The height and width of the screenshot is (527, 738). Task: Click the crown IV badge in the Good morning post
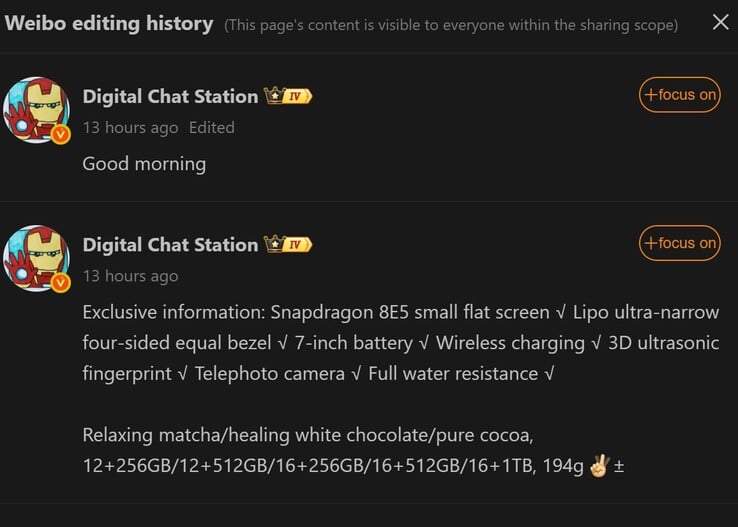pos(288,96)
